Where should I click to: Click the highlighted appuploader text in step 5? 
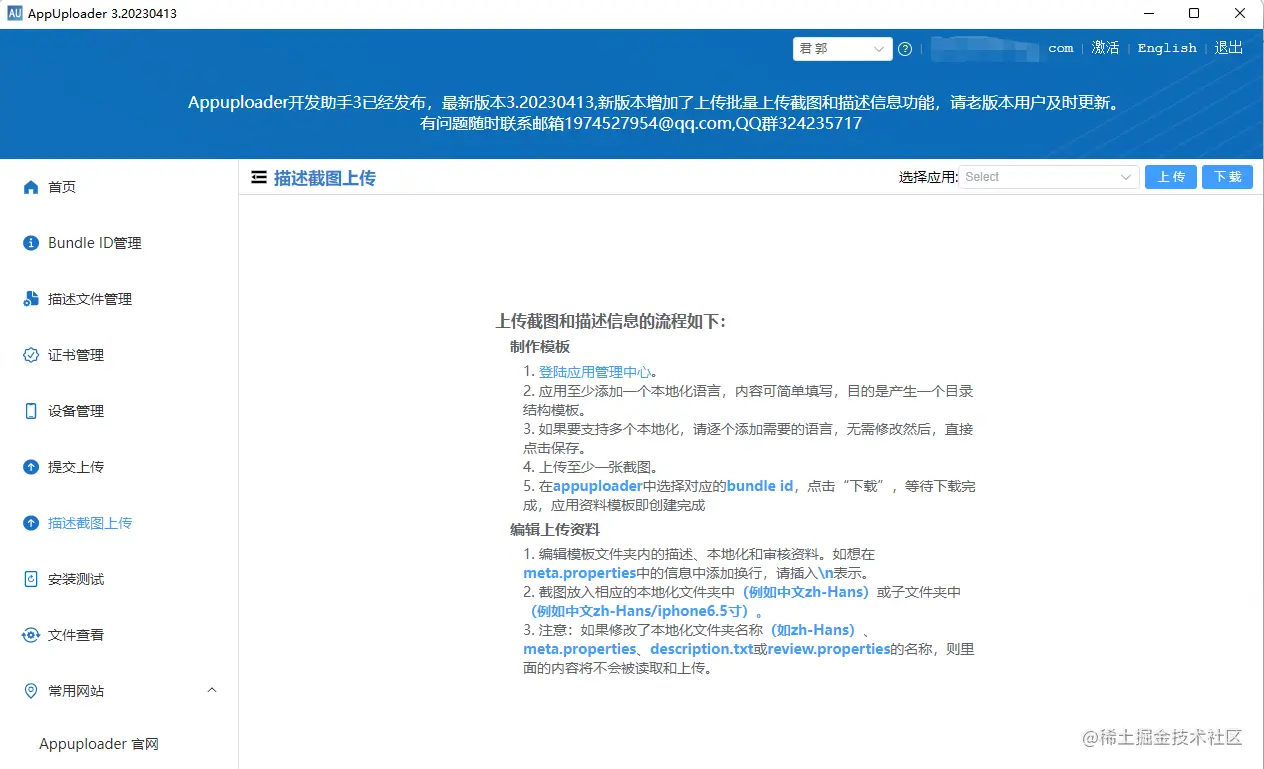tap(598, 486)
